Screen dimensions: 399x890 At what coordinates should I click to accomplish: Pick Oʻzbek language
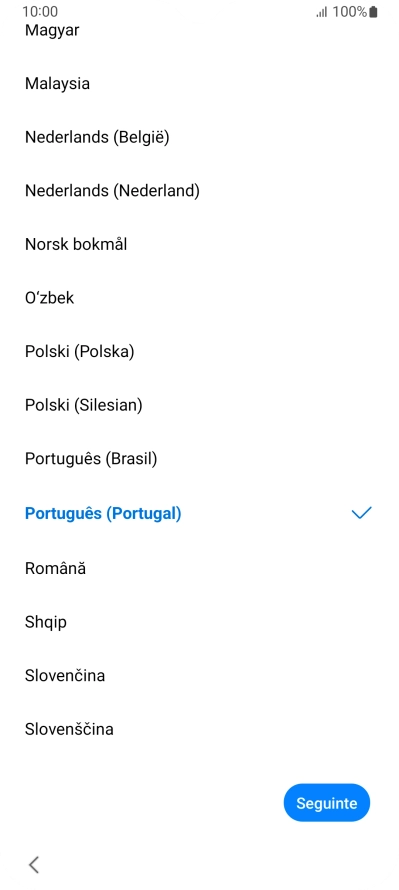pos(199,298)
